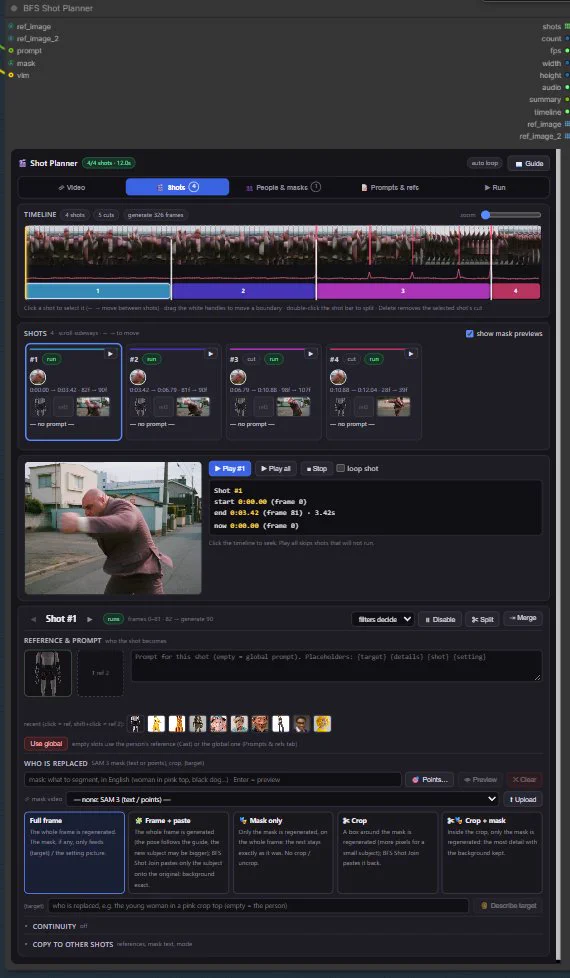Screen dimensions: 570x978
Task: Play shot #4 from its card play icon
Action: [x=410, y=354]
